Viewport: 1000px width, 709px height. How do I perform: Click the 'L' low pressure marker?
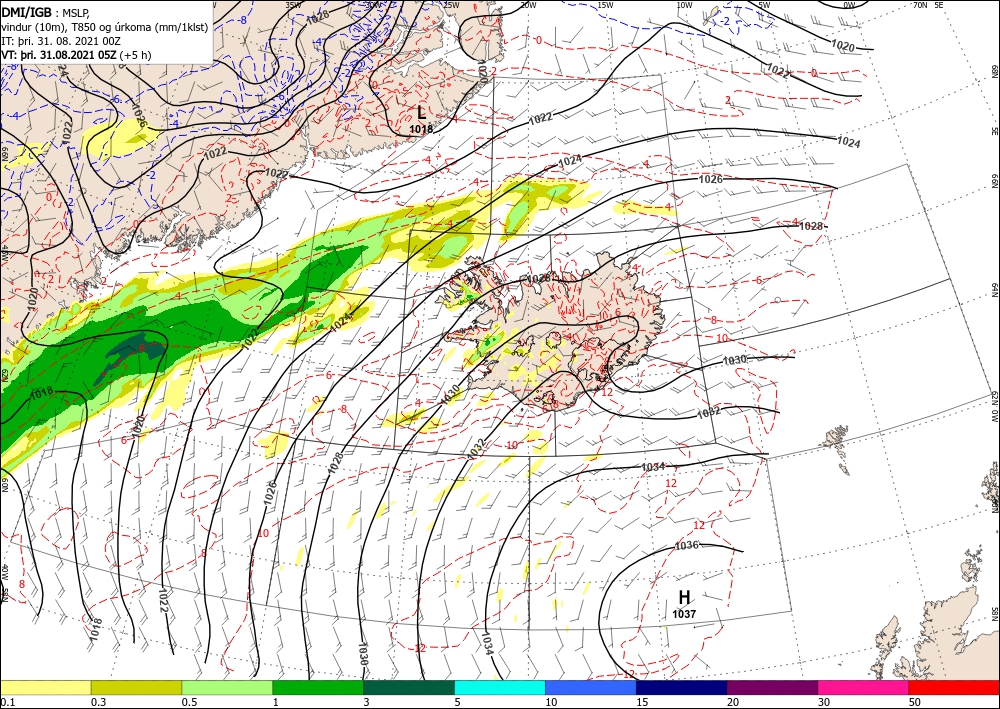point(422,113)
